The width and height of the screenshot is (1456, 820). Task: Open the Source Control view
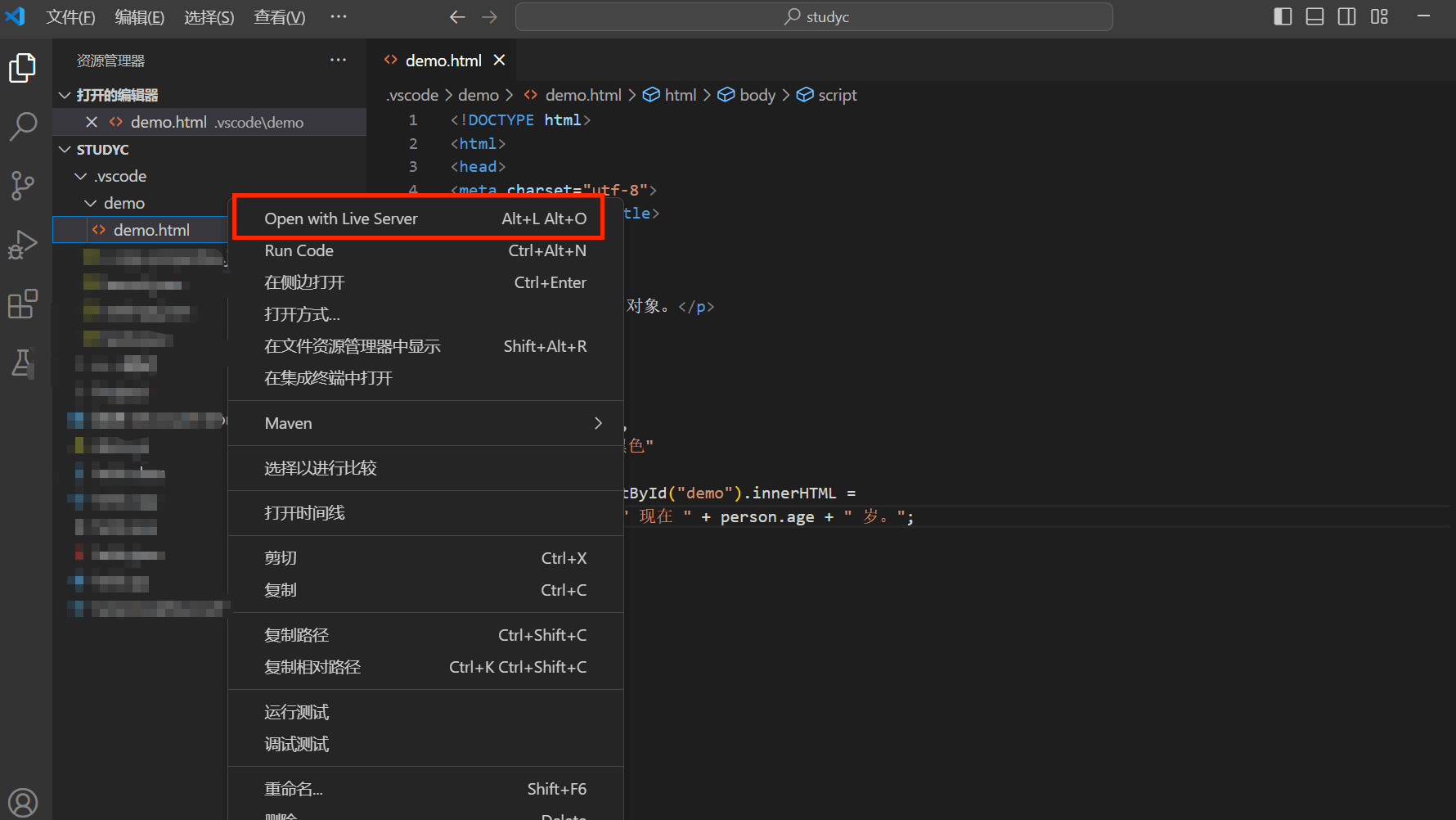tap(23, 186)
